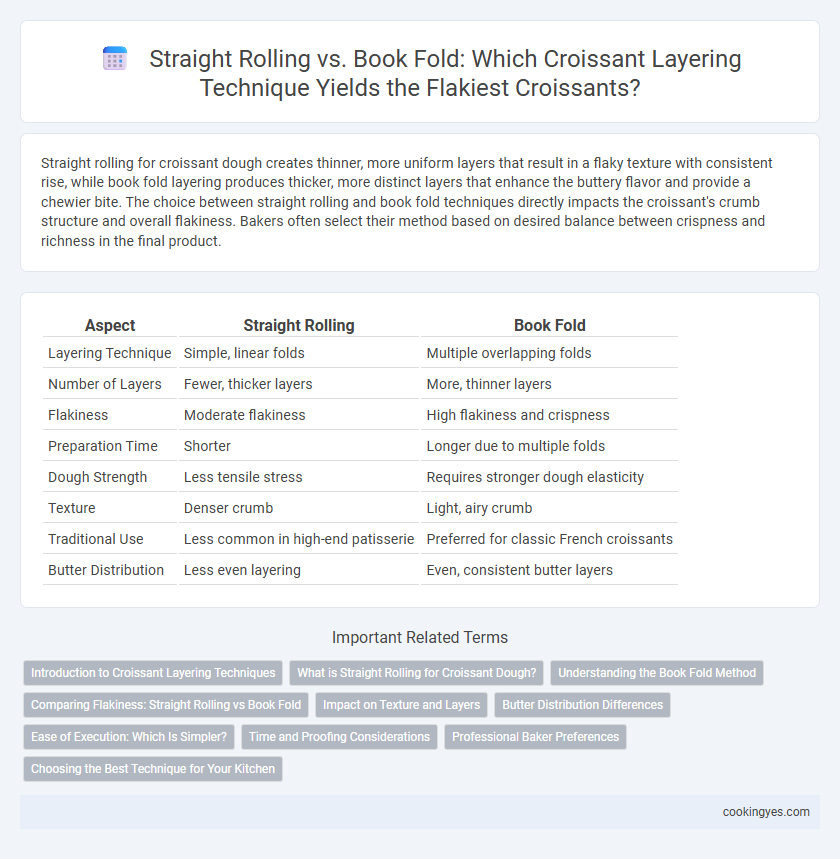Select Ease of Execution: Which Is Simpler?
840x859 pixels.
[x=129, y=737]
